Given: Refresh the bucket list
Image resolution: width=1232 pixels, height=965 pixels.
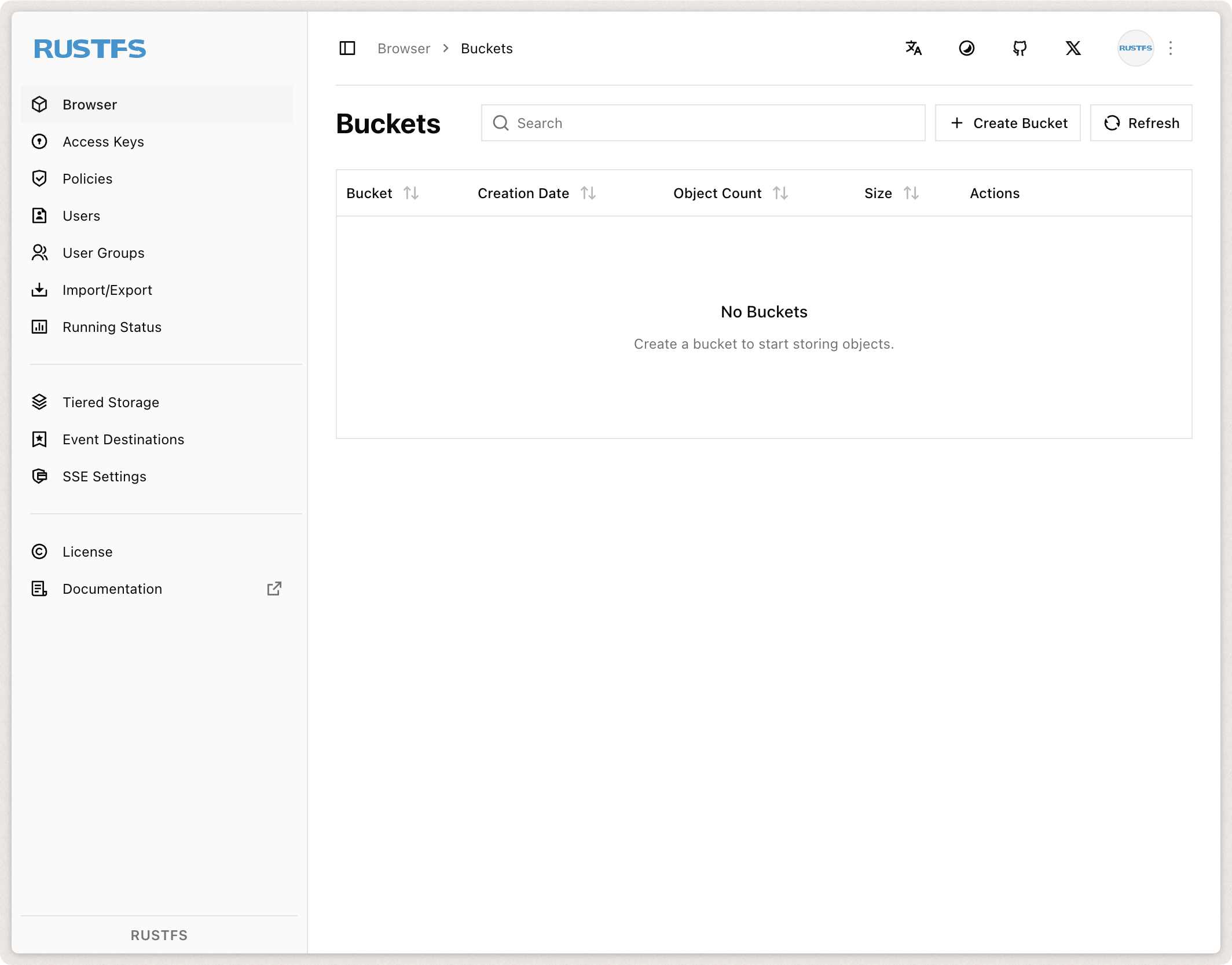Looking at the screenshot, I should (x=1140, y=123).
